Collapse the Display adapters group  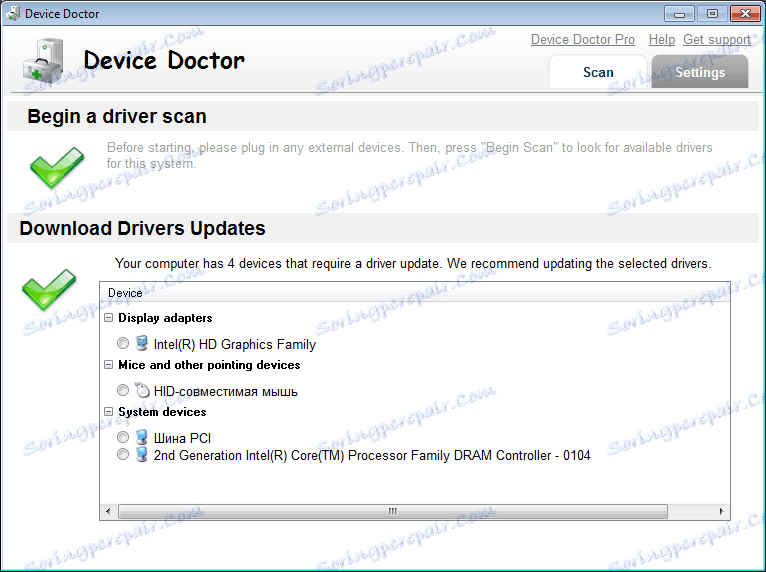click(x=108, y=318)
